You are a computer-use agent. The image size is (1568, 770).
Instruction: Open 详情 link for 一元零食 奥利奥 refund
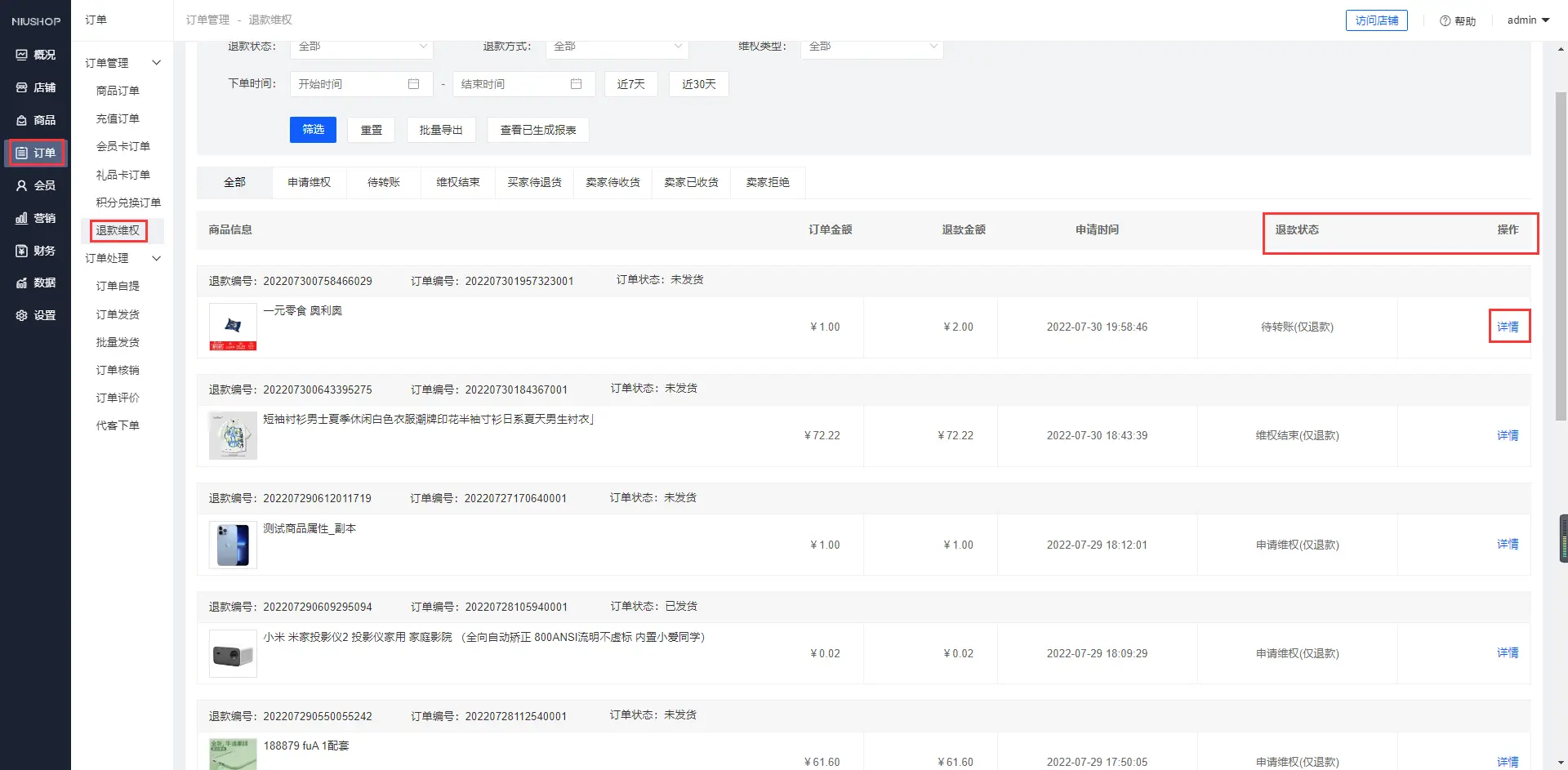click(1508, 327)
